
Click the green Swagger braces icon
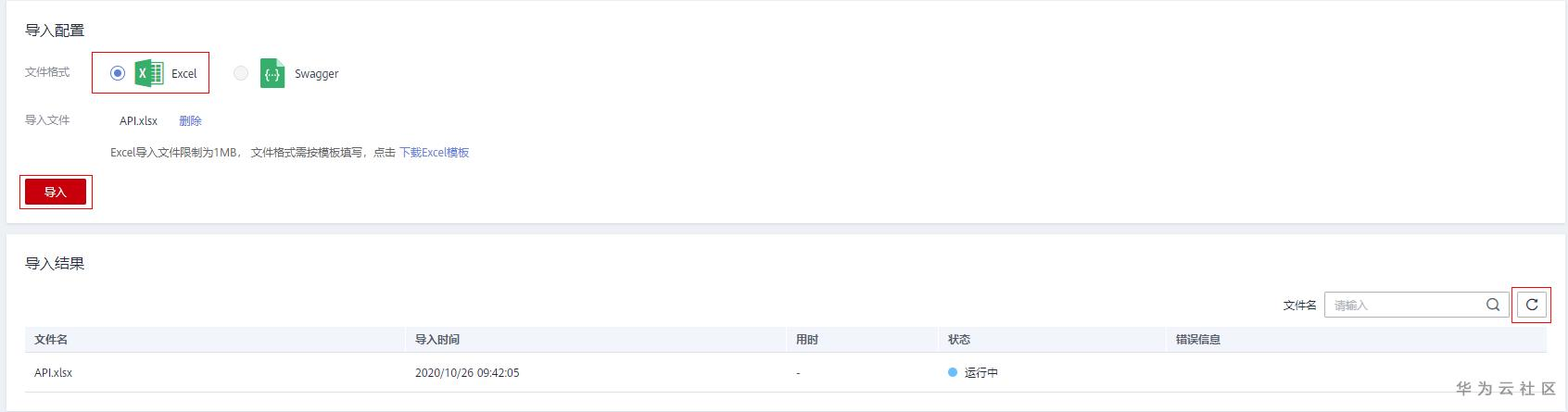pos(272,73)
